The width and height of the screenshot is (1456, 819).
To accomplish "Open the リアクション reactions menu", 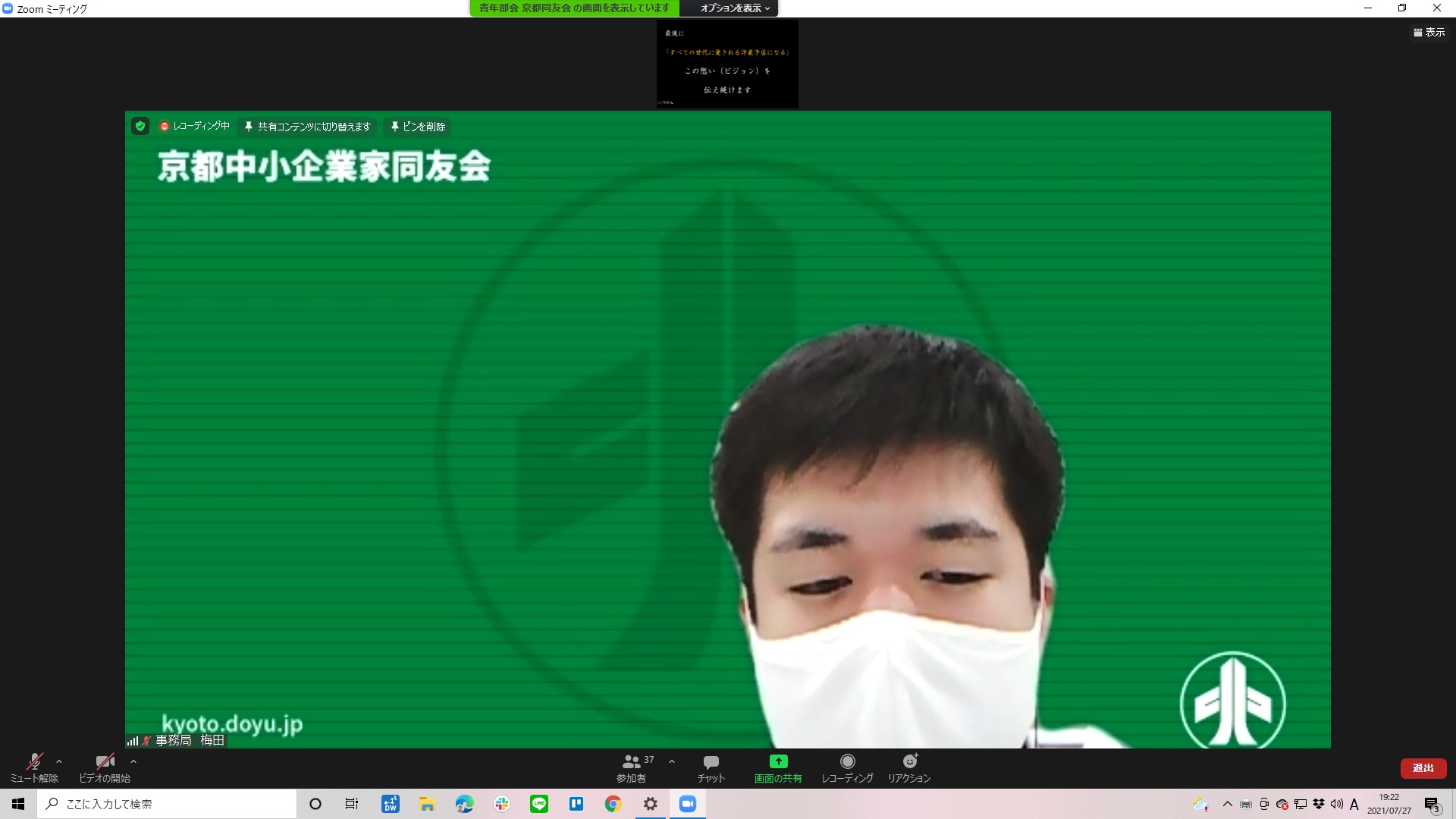I will click(x=909, y=767).
